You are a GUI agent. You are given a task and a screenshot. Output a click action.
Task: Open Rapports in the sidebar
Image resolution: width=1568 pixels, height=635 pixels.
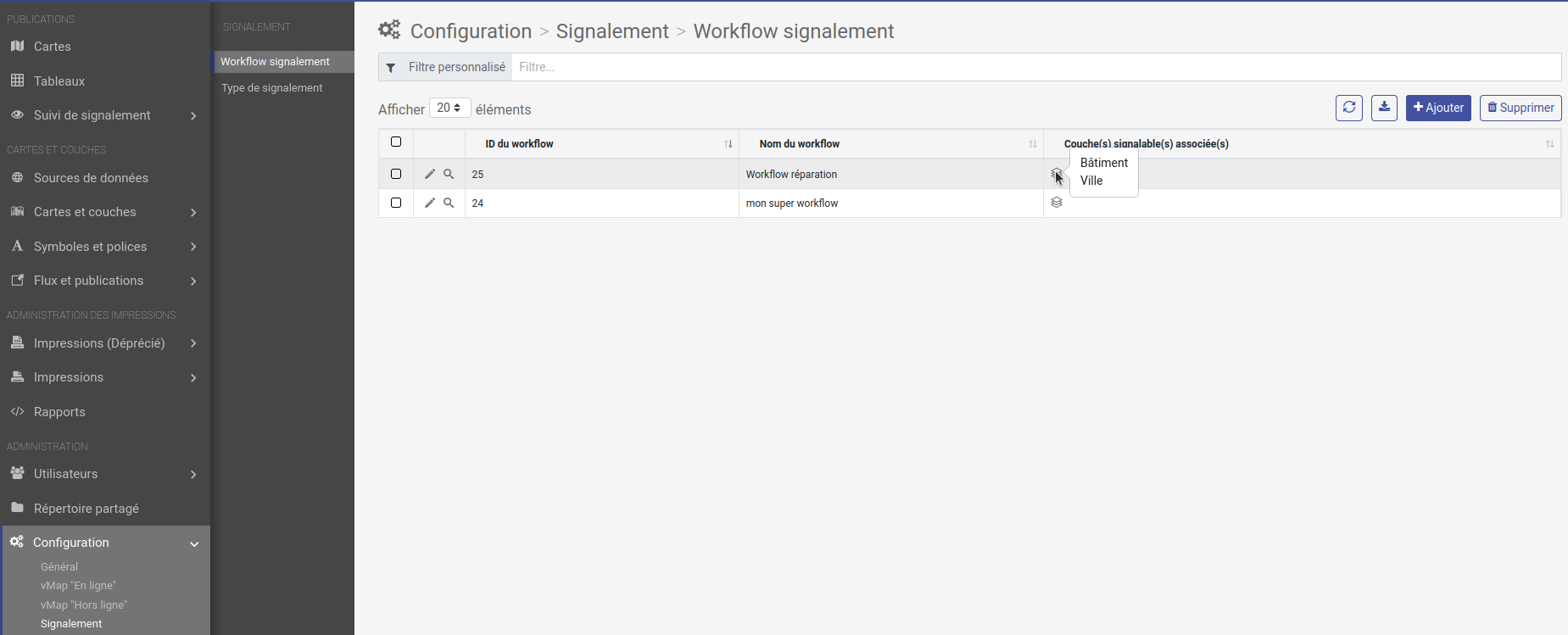pyautogui.click(x=59, y=412)
